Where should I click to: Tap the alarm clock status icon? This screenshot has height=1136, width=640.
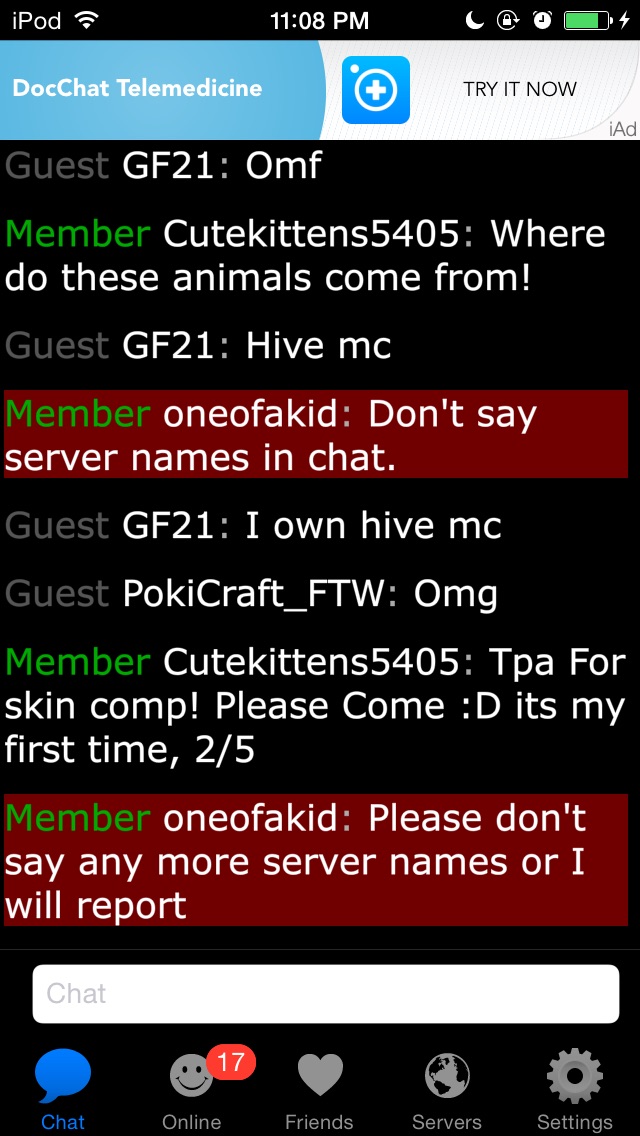(x=542, y=20)
